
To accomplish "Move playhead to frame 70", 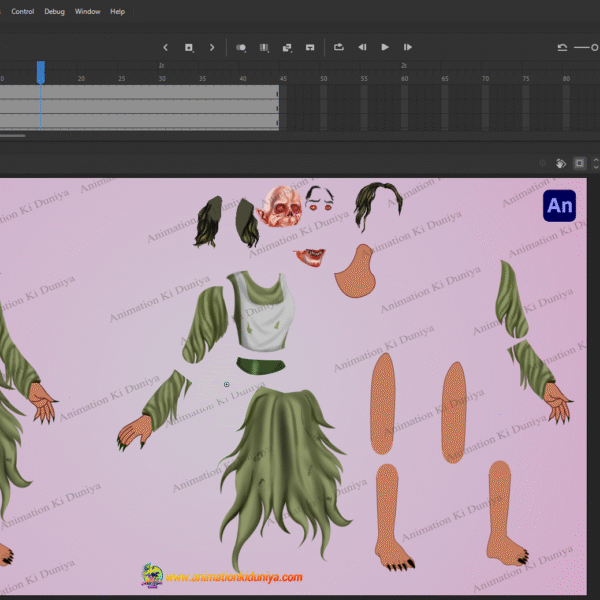I will pyautogui.click(x=485, y=78).
